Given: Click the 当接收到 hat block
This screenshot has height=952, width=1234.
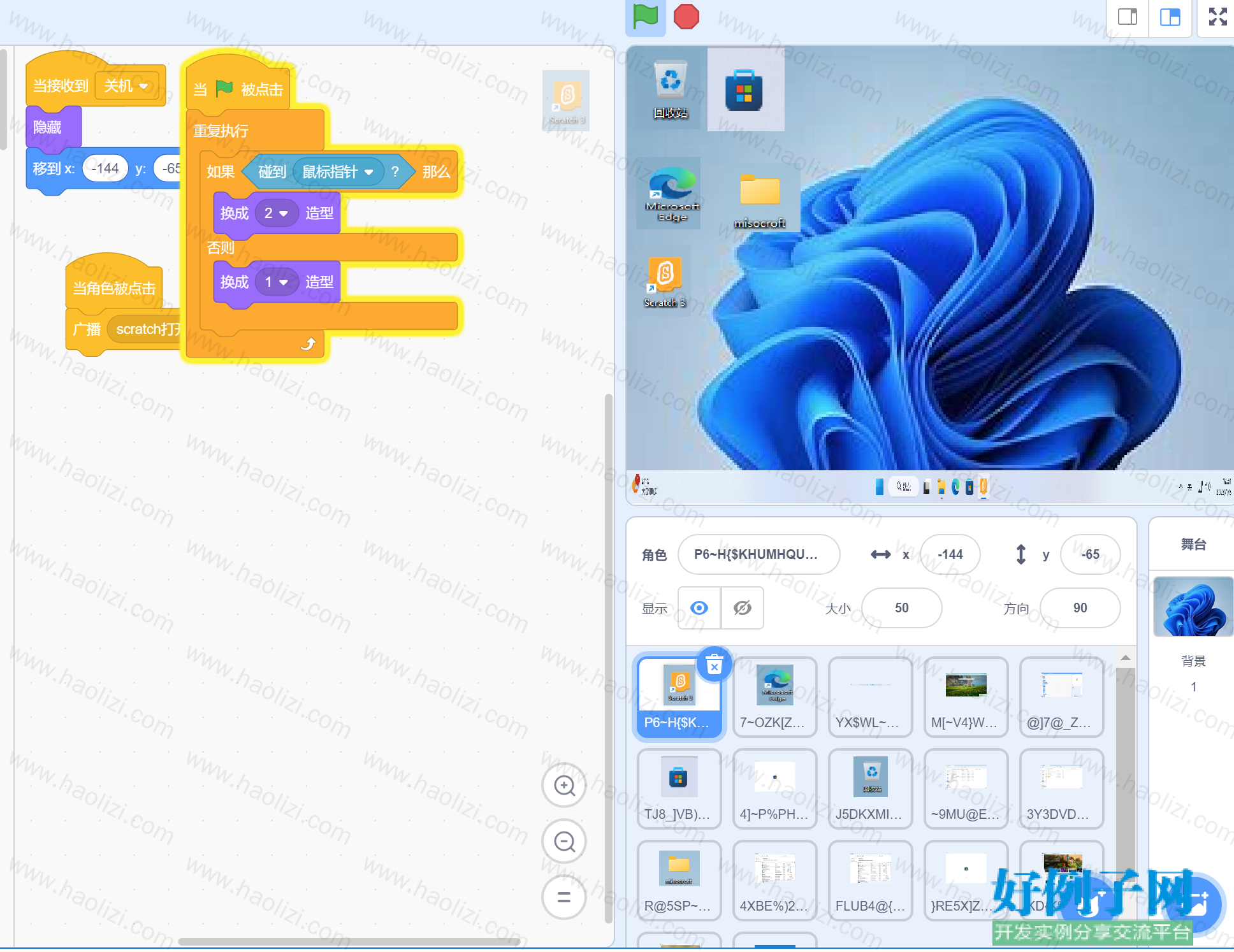Looking at the screenshot, I should 60,85.
